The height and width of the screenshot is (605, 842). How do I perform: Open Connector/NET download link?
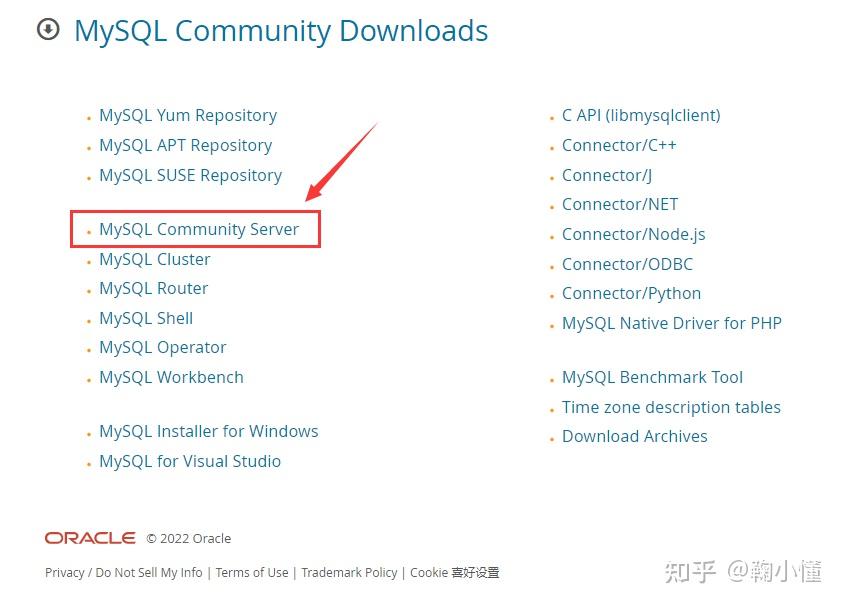click(620, 205)
